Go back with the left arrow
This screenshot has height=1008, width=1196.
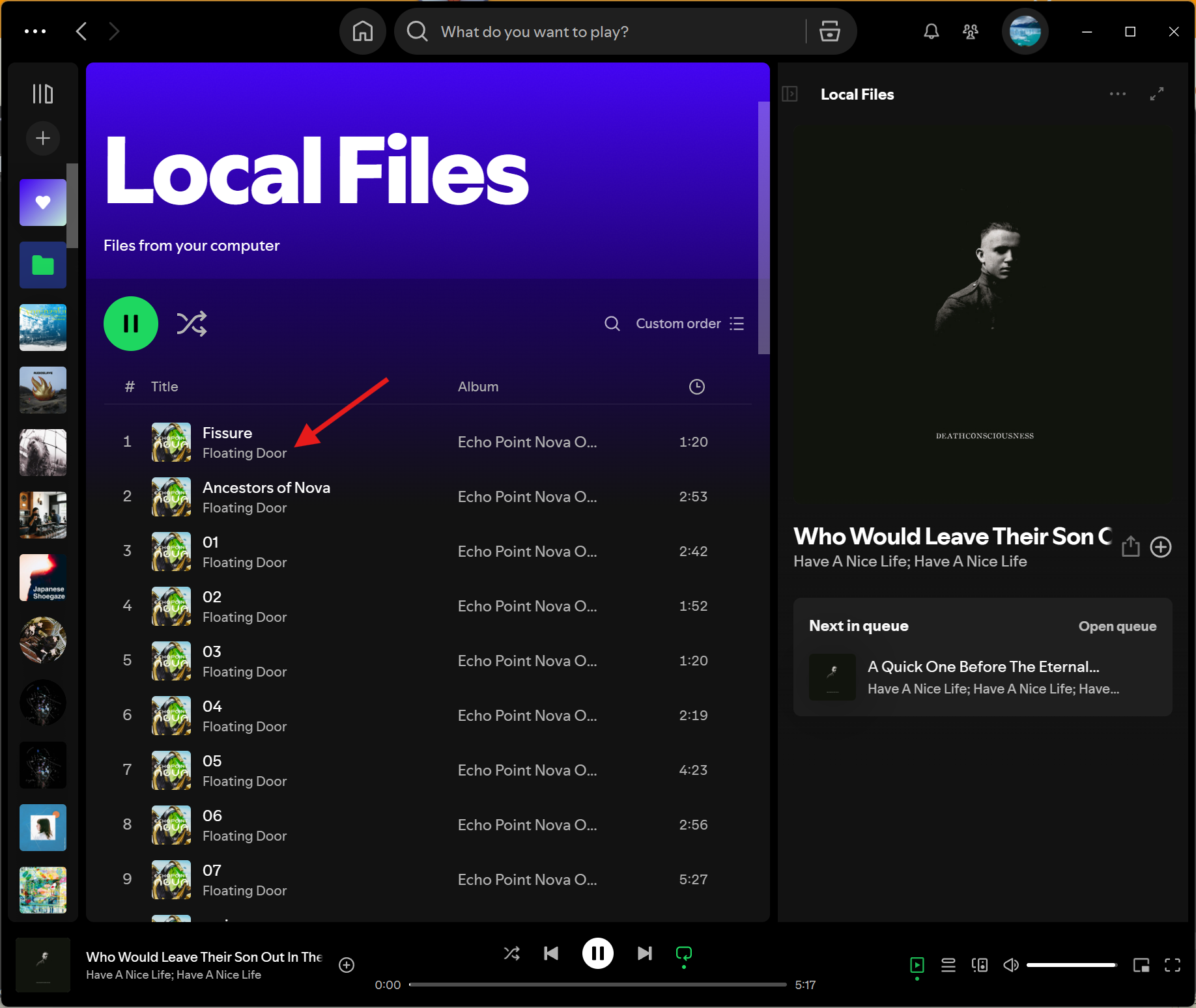81,31
